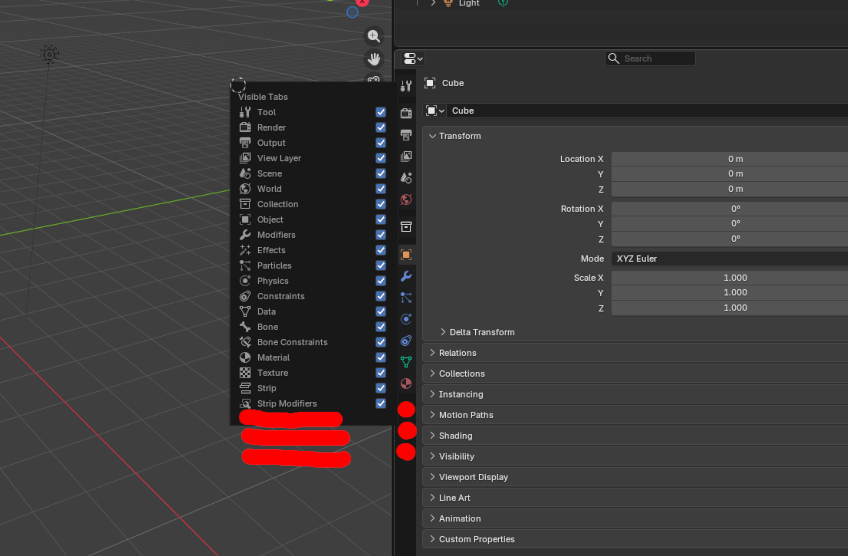The image size is (848, 556).
Task: Click the Bone entry in Visible Tabs
Action: pos(268,327)
